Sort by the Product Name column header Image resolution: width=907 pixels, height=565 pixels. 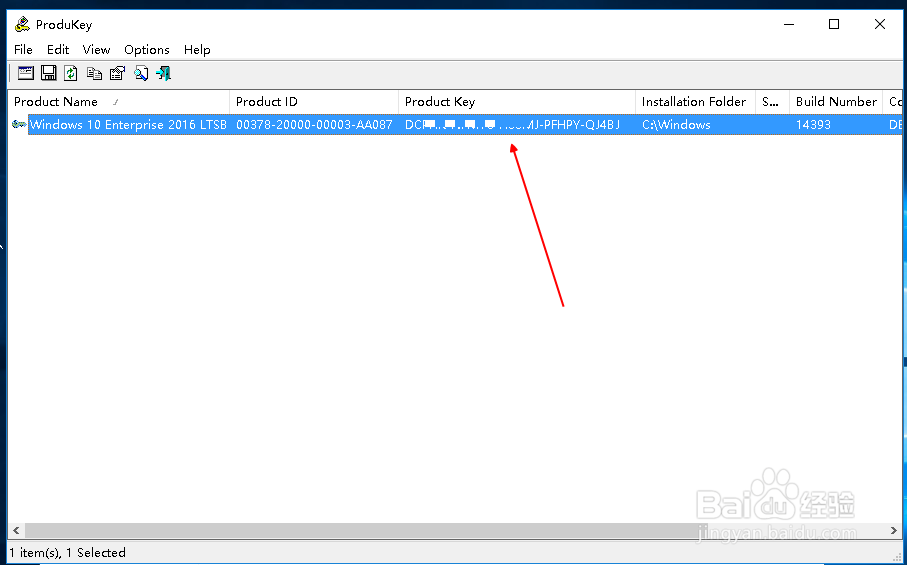(x=119, y=102)
